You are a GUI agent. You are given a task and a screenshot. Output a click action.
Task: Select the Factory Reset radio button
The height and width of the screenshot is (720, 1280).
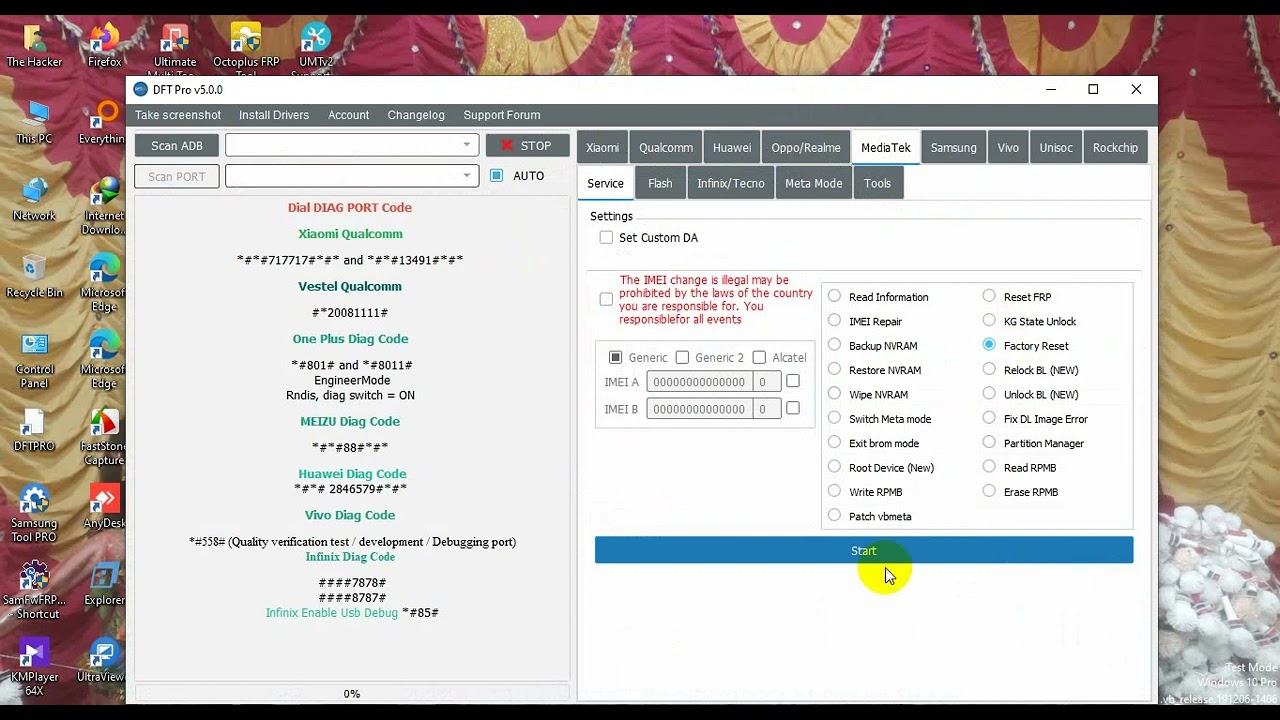coord(989,345)
